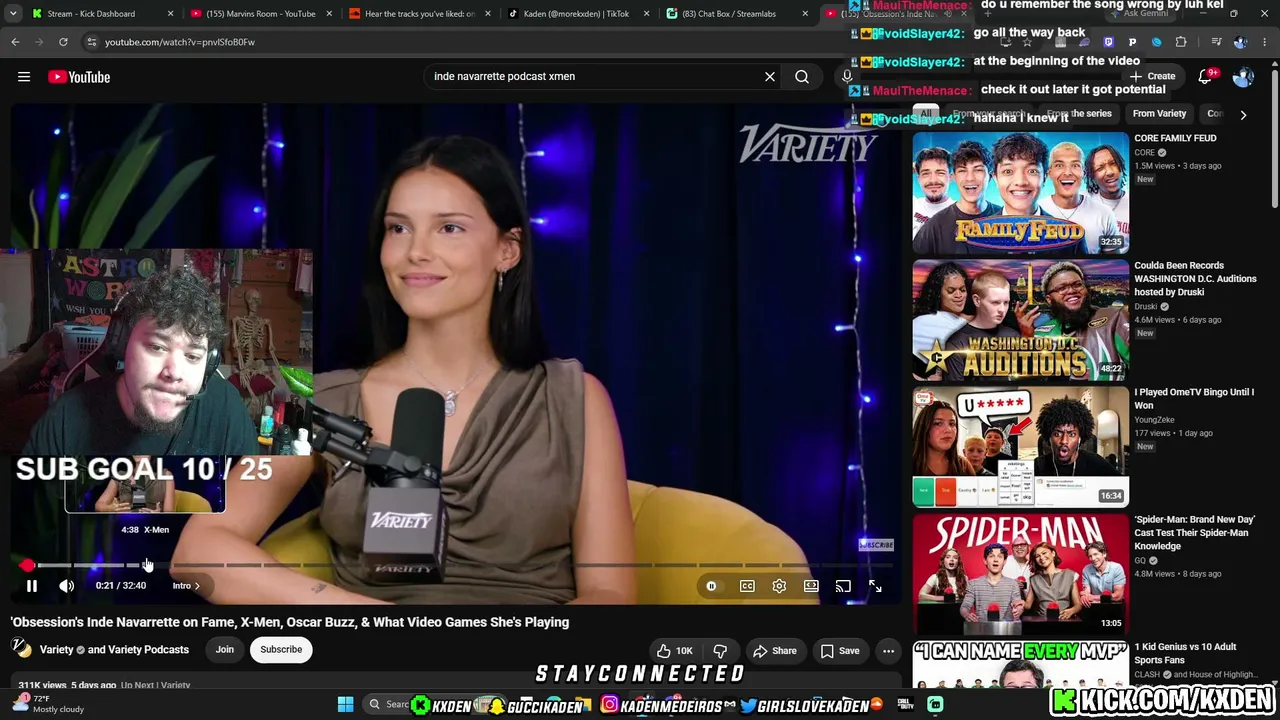
Task: Click the search magnifier button
Action: (x=802, y=77)
